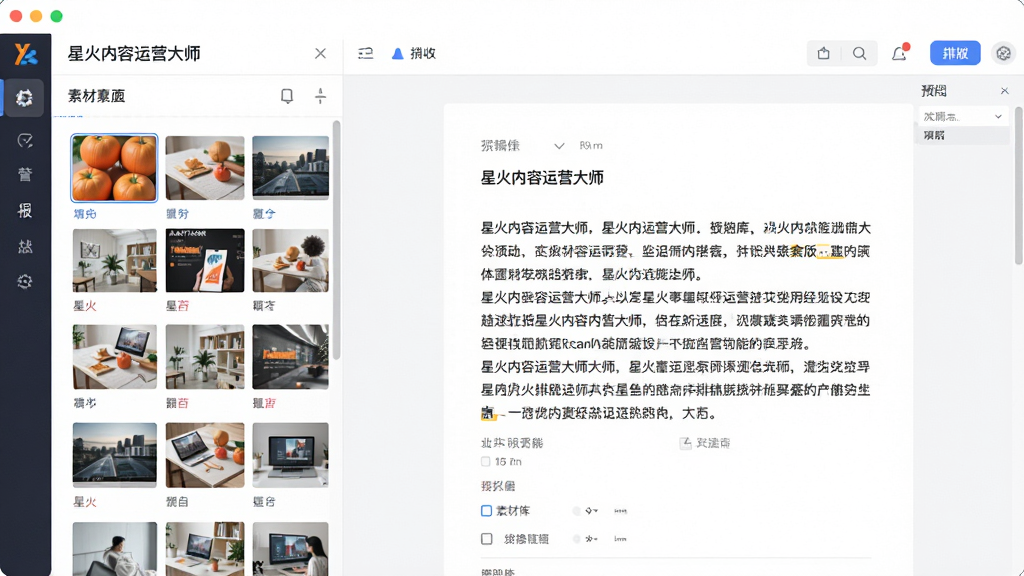1024x576 pixels.
Task: Click the link with the edit-document icon
Action: click(x=705, y=443)
